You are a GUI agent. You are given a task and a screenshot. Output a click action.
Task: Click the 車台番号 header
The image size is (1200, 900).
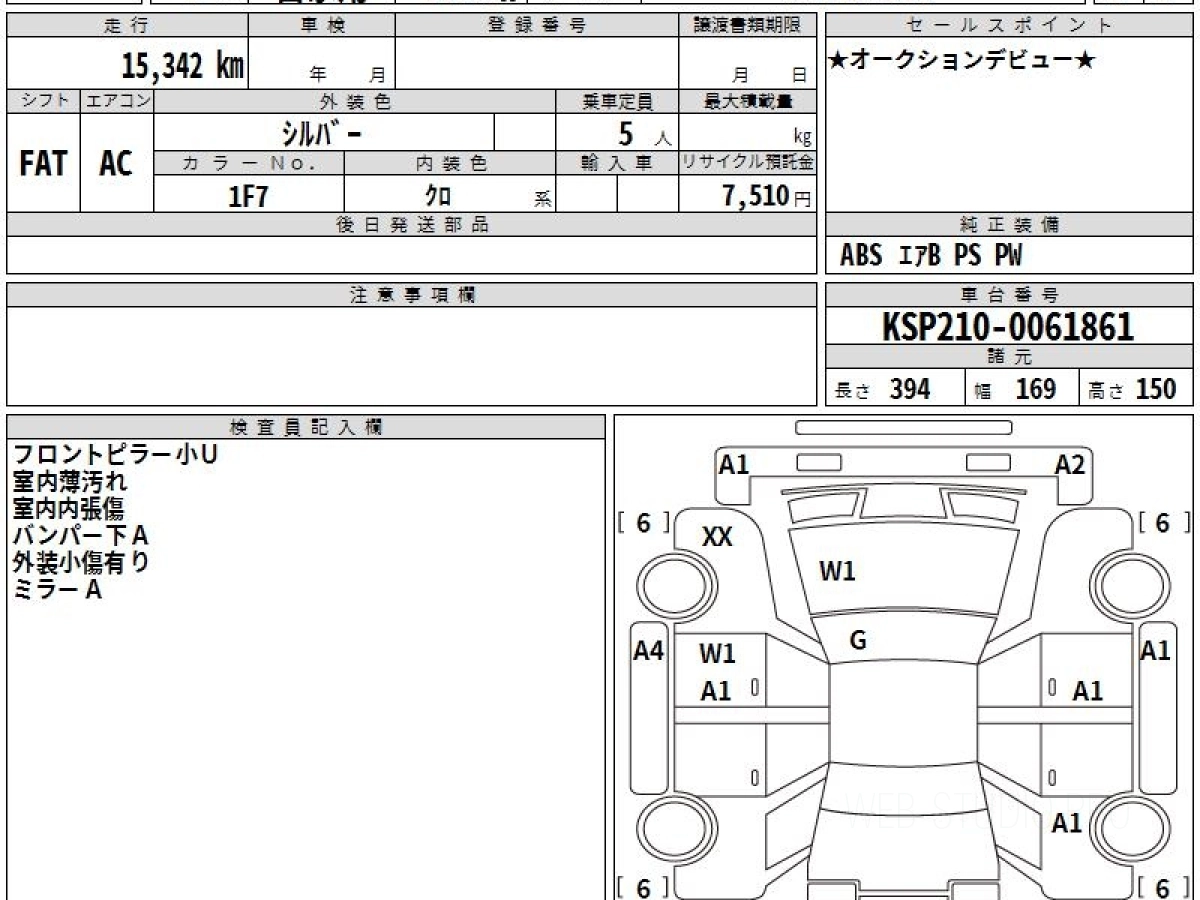(x=1010, y=295)
